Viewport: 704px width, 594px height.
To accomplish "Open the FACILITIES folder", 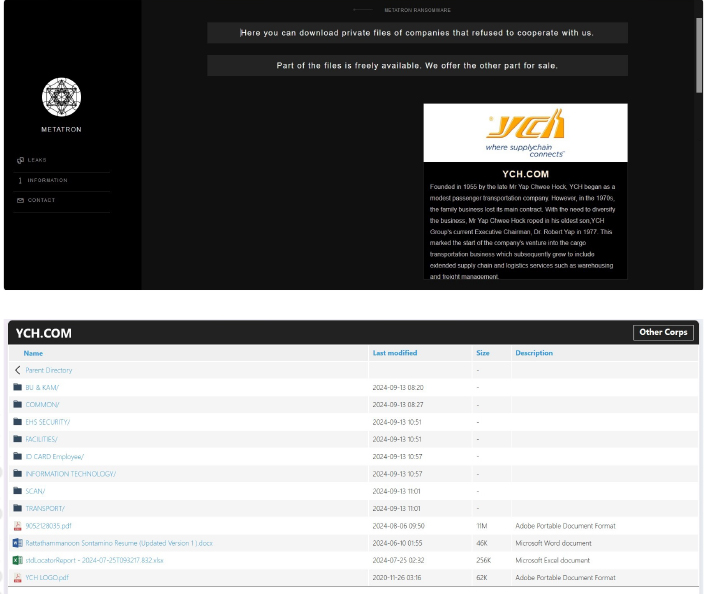I will [x=41, y=439].
